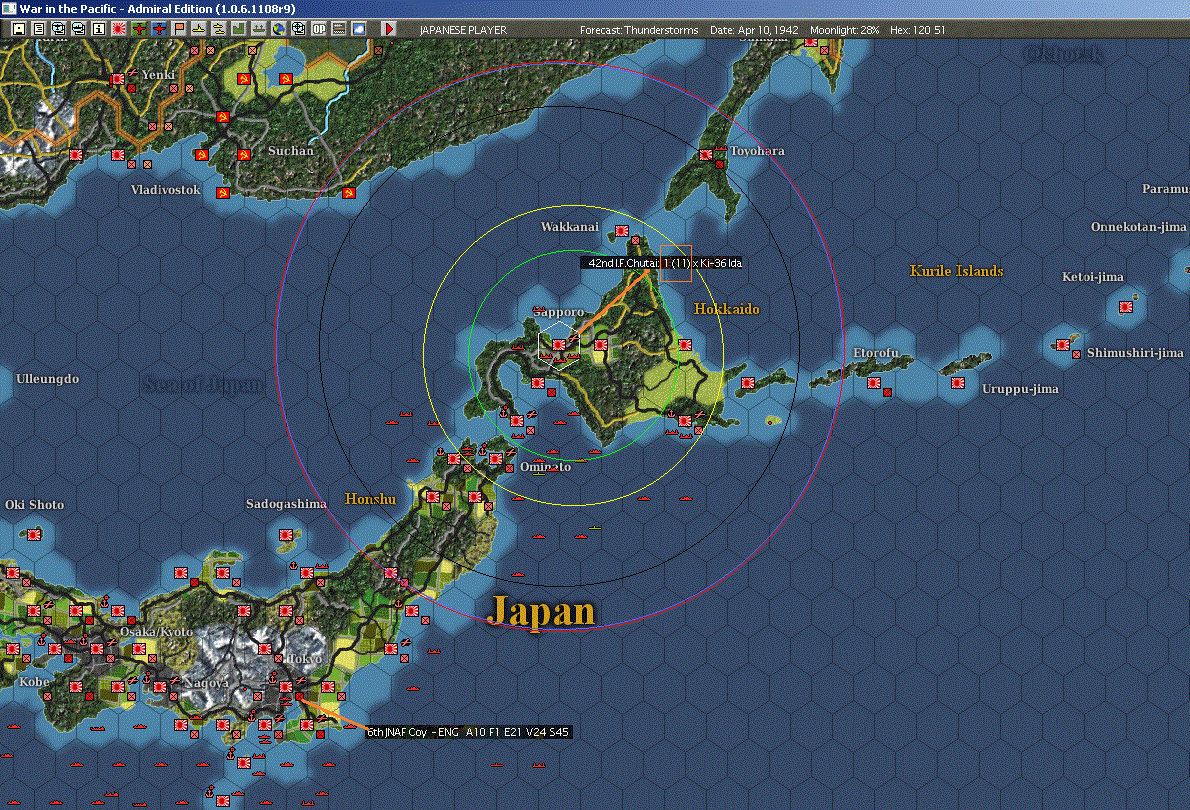This screenshot has width=1190, height=810.
Task: Click the Forecast: Thunderstorms status text
Action: pos(639,30)
